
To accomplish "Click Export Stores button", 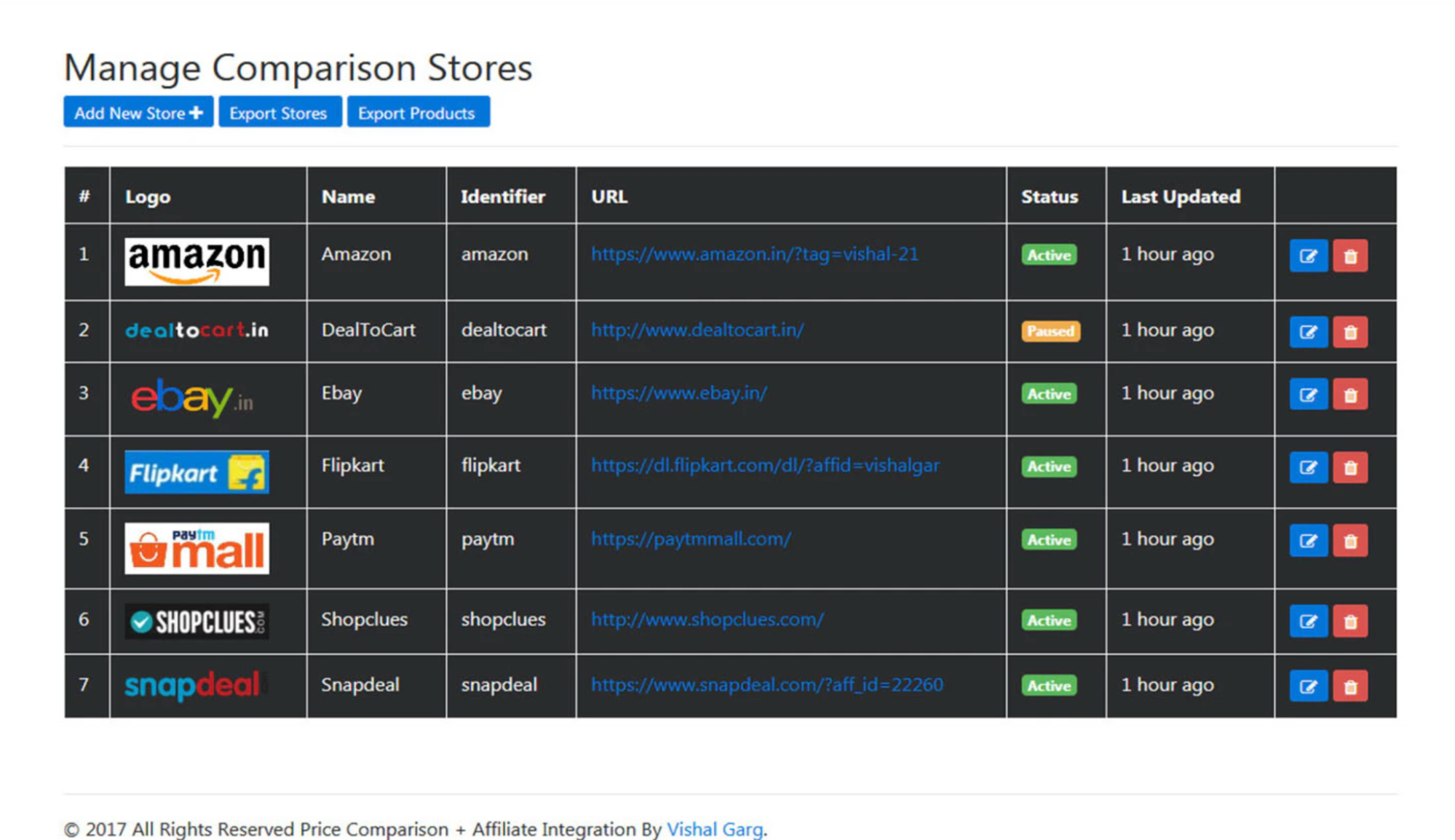I will coord(279,112).
